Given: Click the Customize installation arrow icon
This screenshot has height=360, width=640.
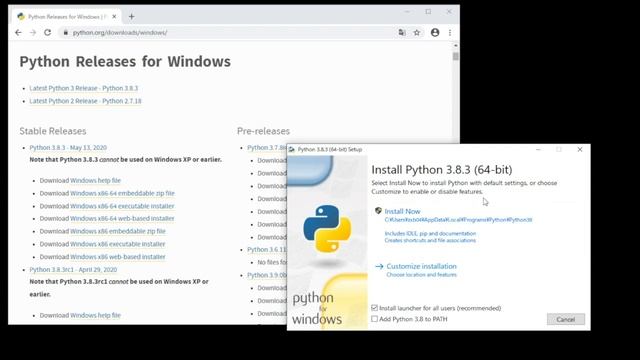Looking at the screenshot, I should [379, 266].
